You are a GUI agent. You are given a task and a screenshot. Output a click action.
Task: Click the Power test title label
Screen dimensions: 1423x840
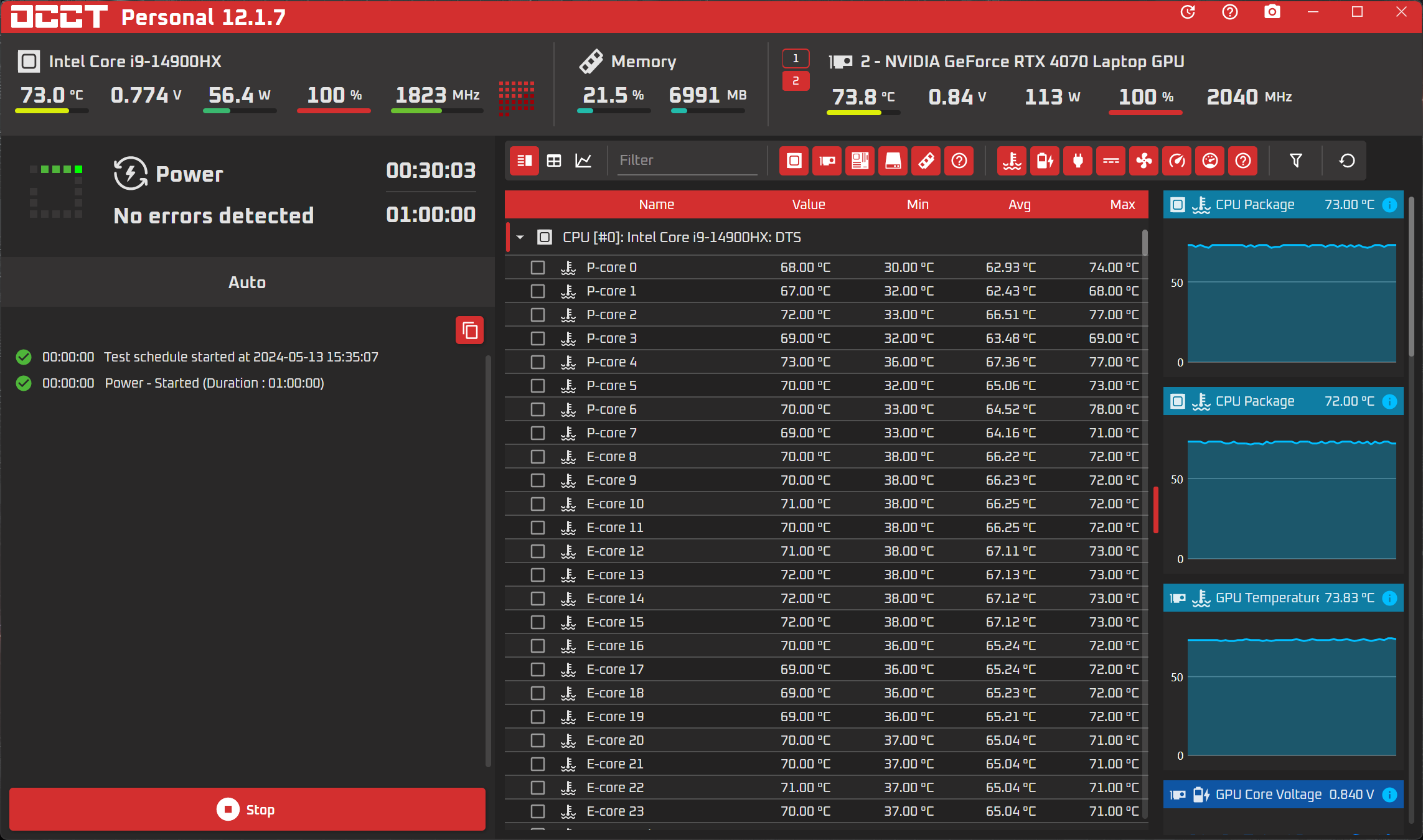(x=189, y=174)
